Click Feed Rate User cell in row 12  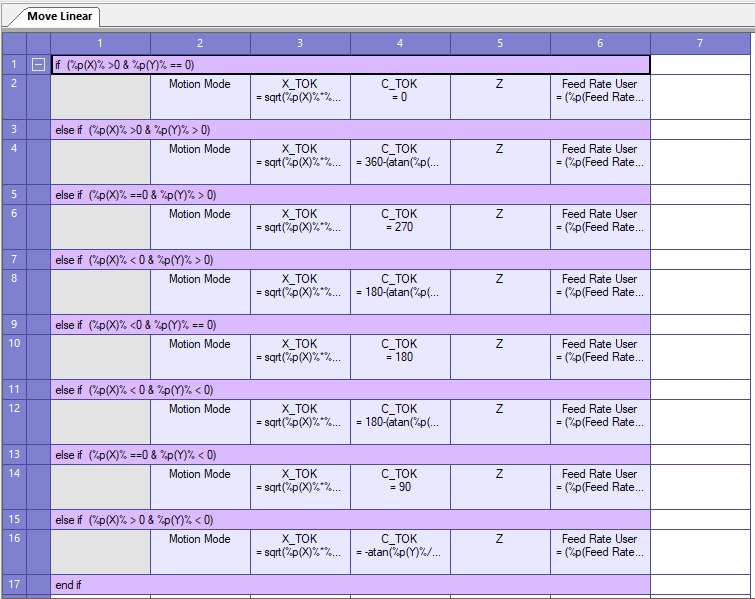click(x=600, y=421)
